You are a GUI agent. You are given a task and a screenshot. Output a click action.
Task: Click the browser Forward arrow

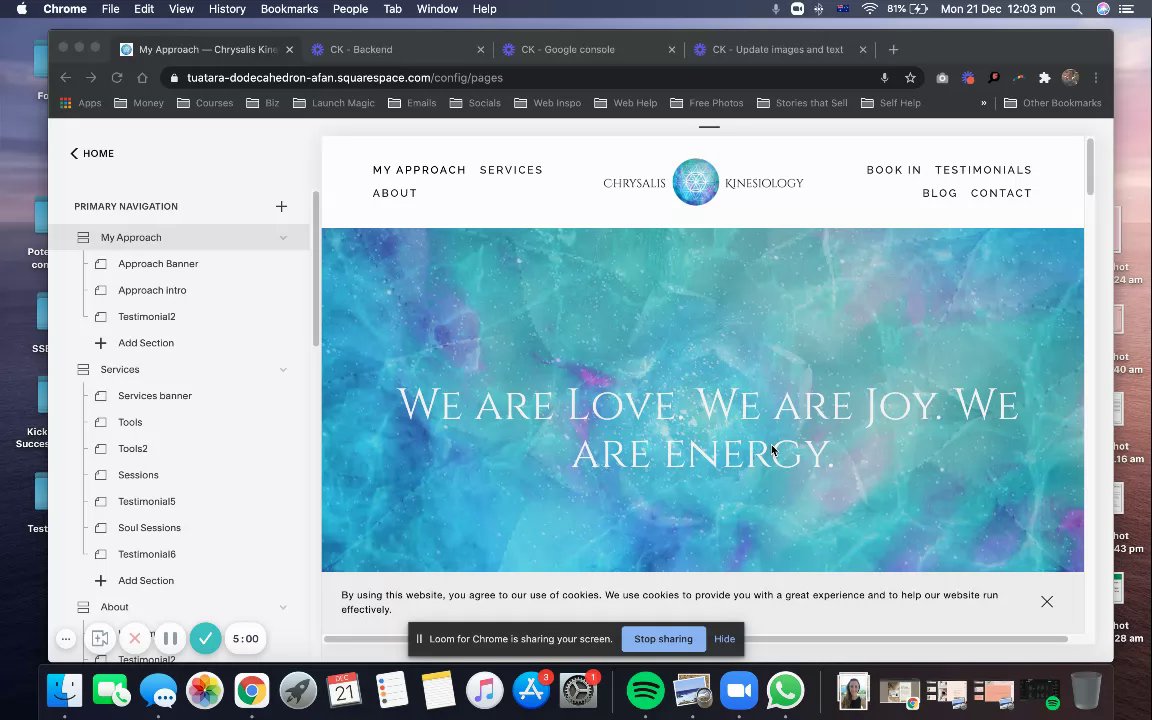91,78
